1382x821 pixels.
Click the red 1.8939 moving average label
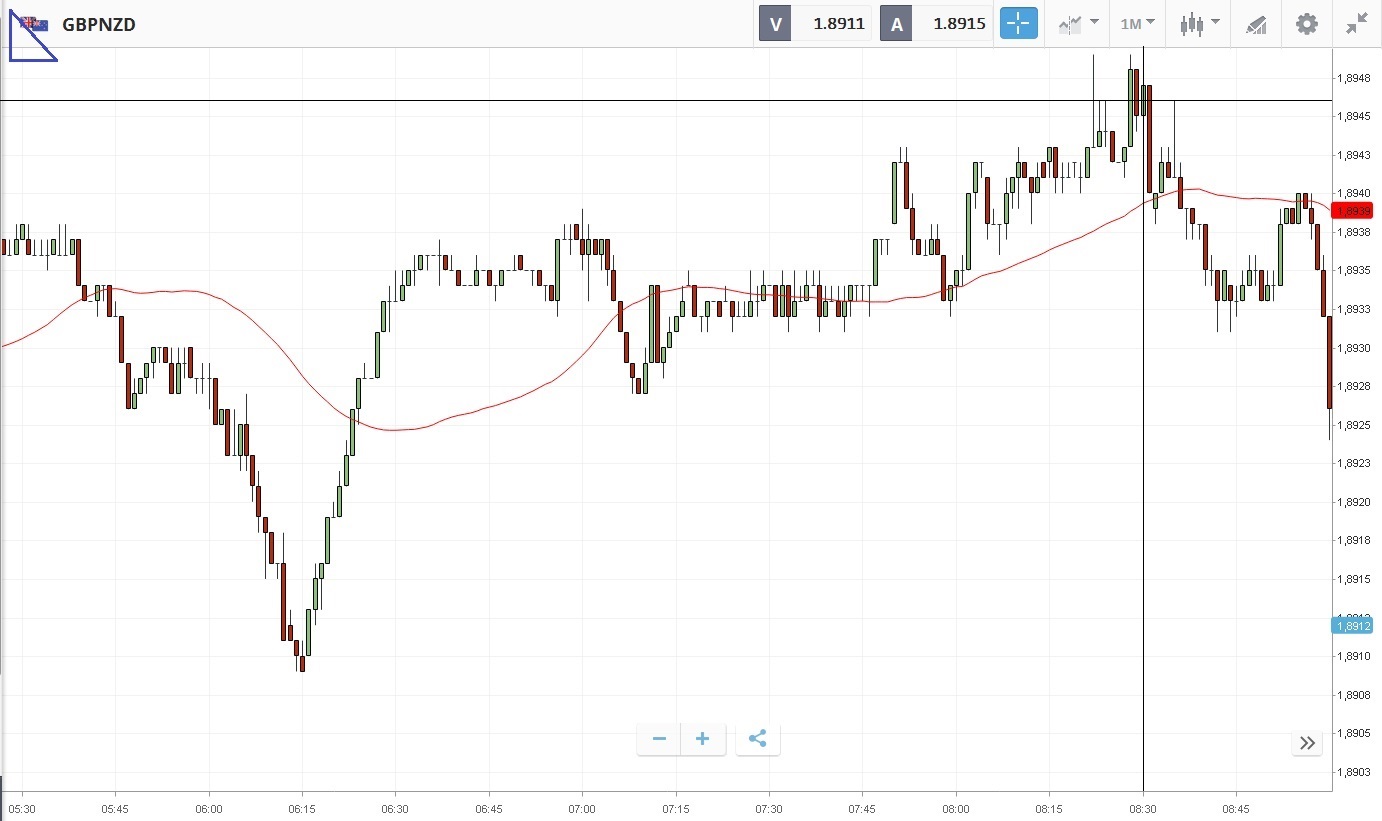tap(1353, 210)
